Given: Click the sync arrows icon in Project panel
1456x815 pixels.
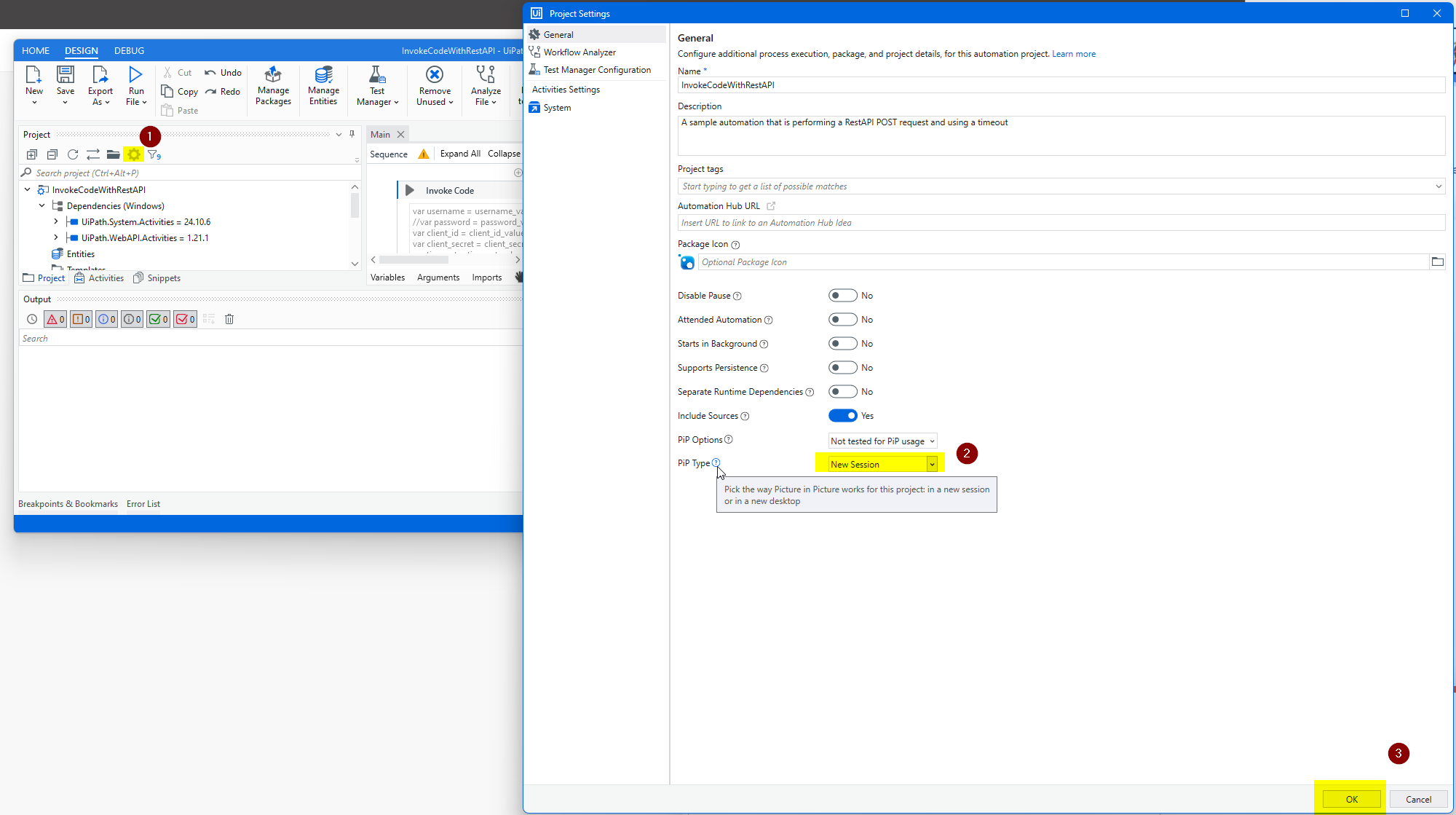Looking at the screenshot, I should point(93,154).
